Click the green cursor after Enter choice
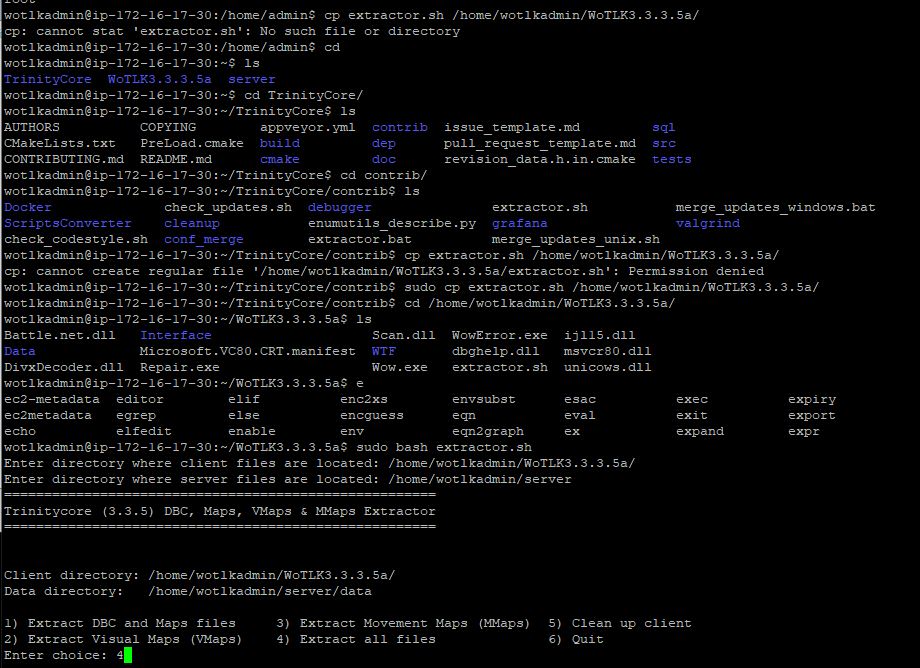 pos(128,655)
